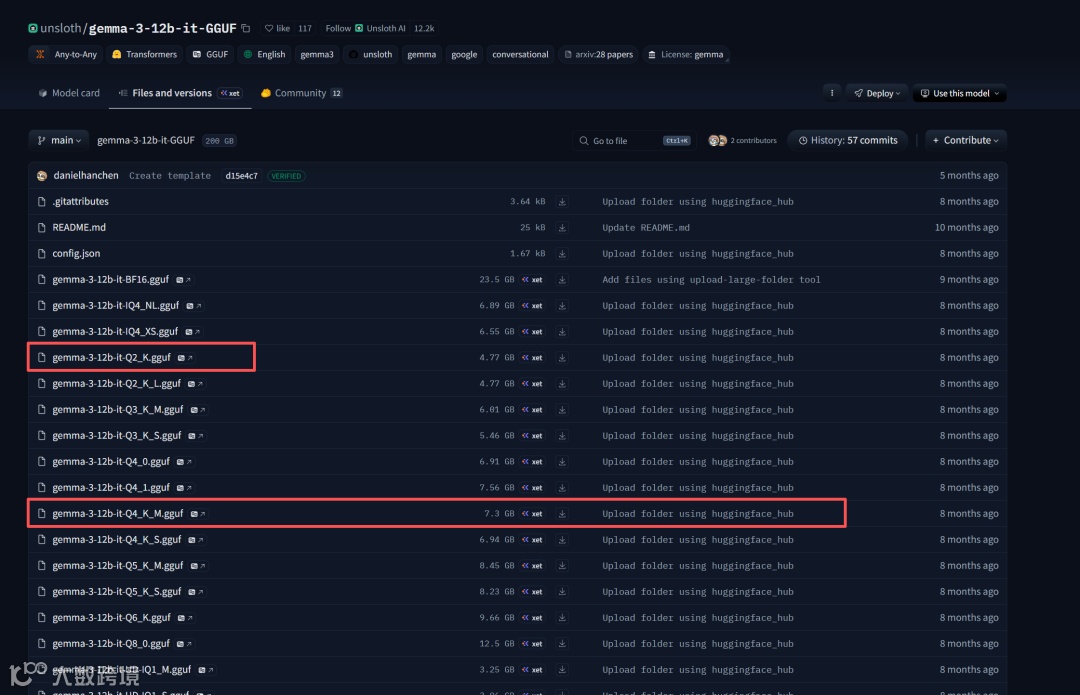The image size is (1080, 695).
Task: Open the config.json file
Action: pyautogui.click(x=76, y=253)
